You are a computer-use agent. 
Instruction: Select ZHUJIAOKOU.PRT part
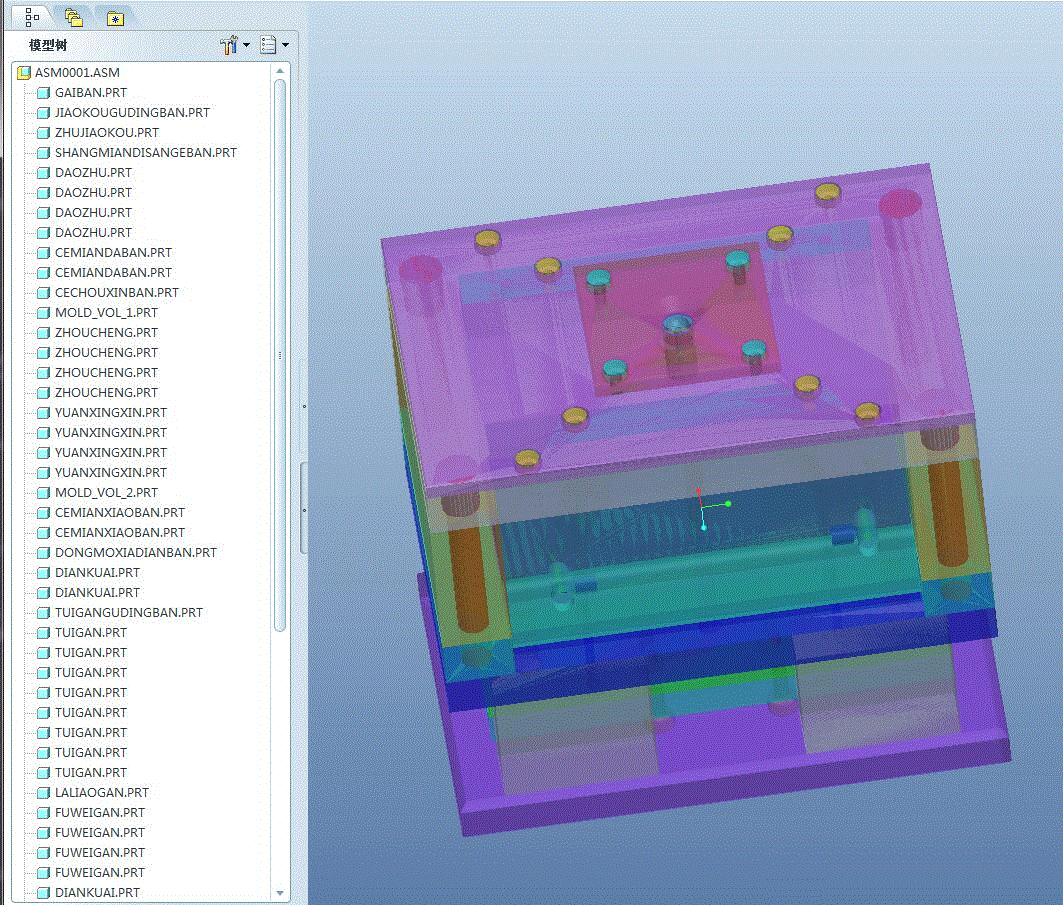click(x=107, y=132)
